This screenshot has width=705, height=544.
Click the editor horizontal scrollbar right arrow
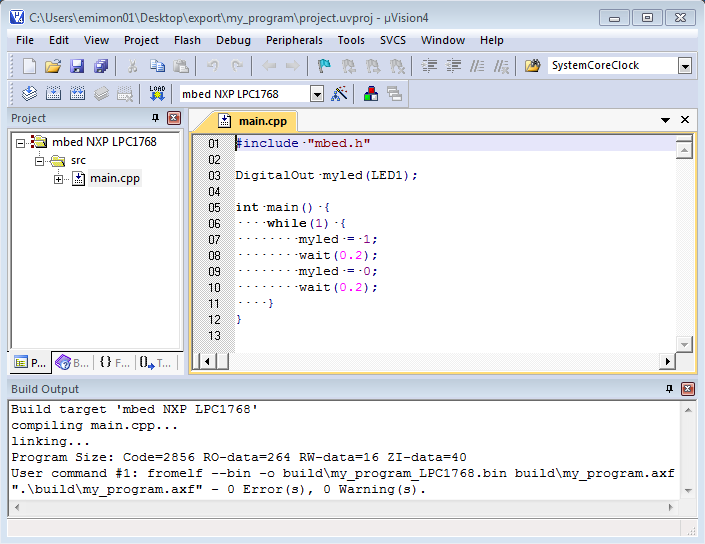coord(668,361)
